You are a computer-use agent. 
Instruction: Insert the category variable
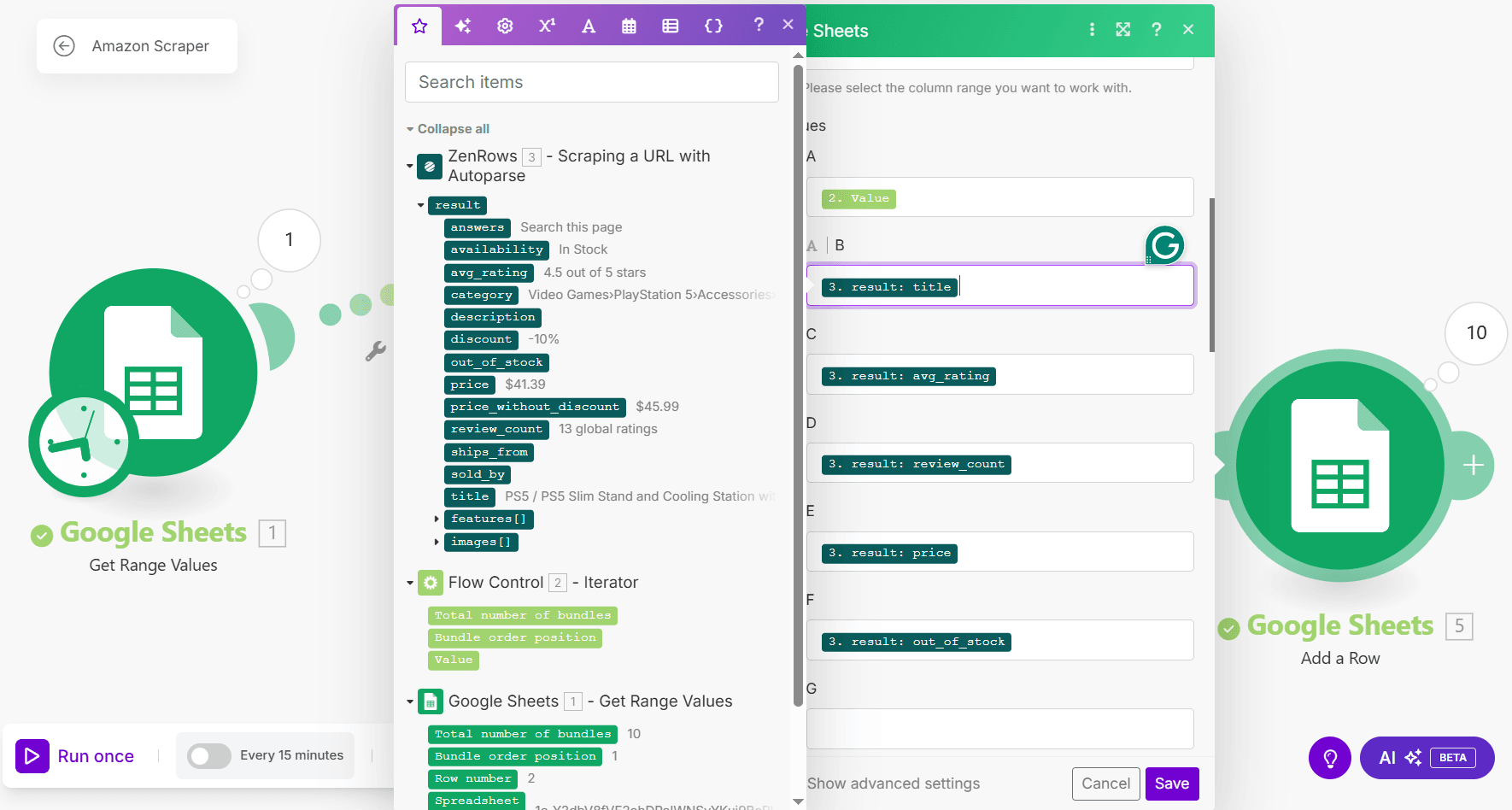point(482,295)
